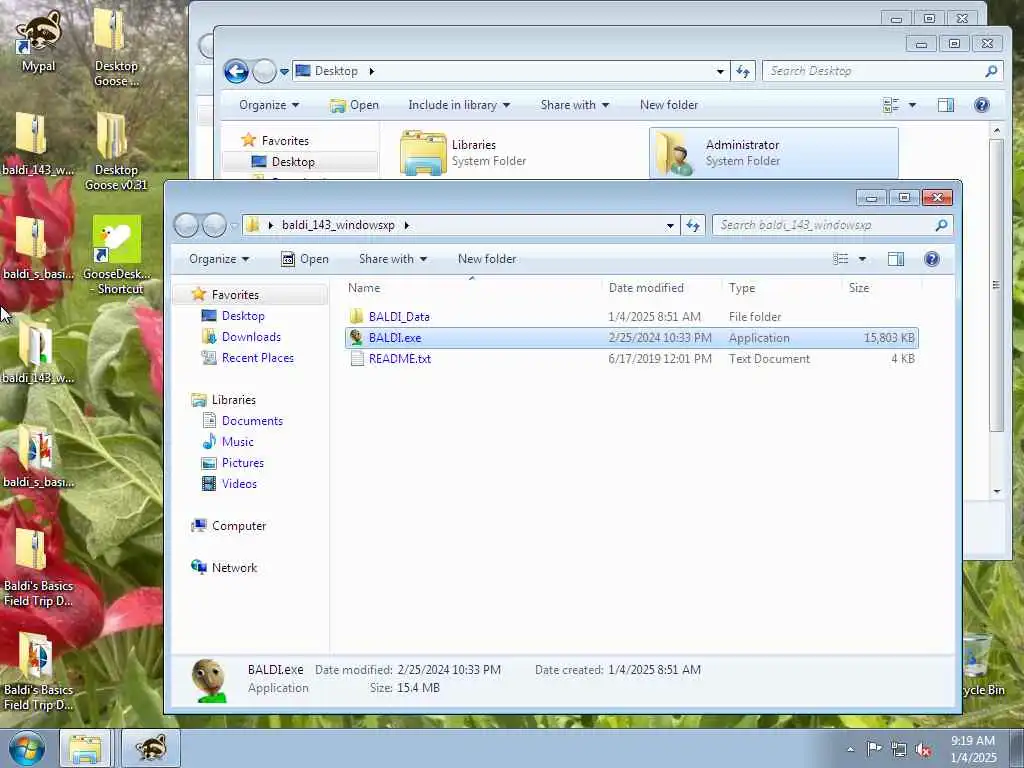Image resolution: width=1024 pixels, height=768 pixels.
Task: Select Videos library
Action: [x=239, y=484]
